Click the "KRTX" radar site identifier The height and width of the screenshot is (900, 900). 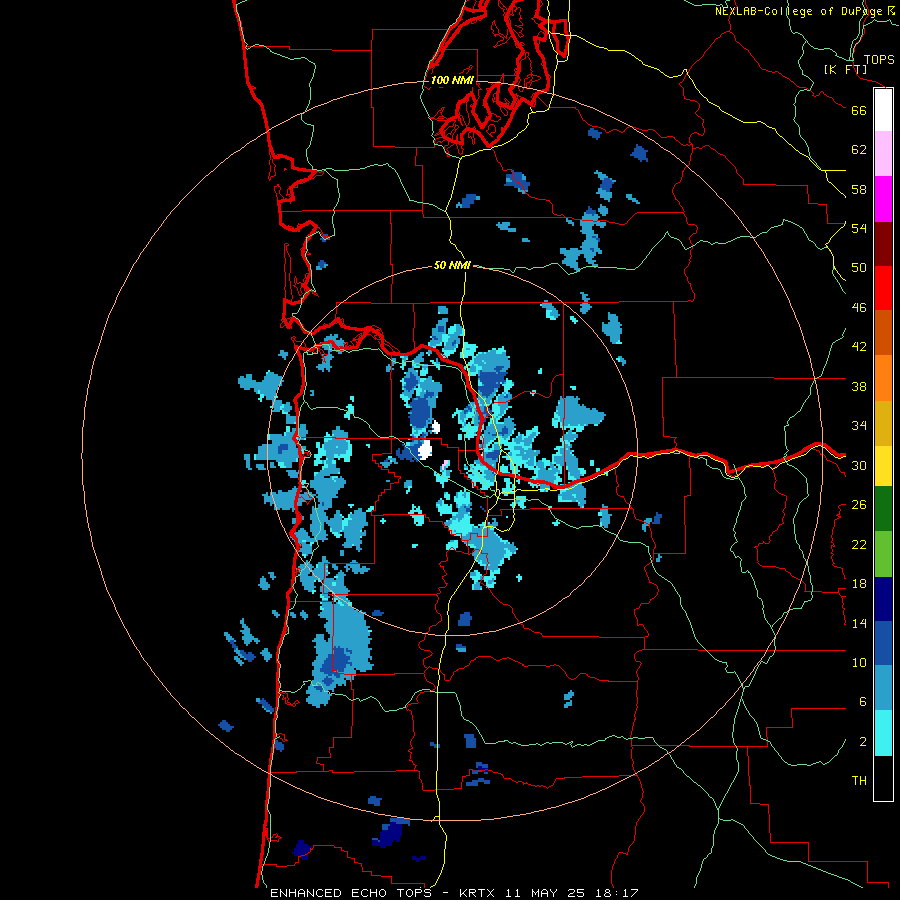click(478, 893)
